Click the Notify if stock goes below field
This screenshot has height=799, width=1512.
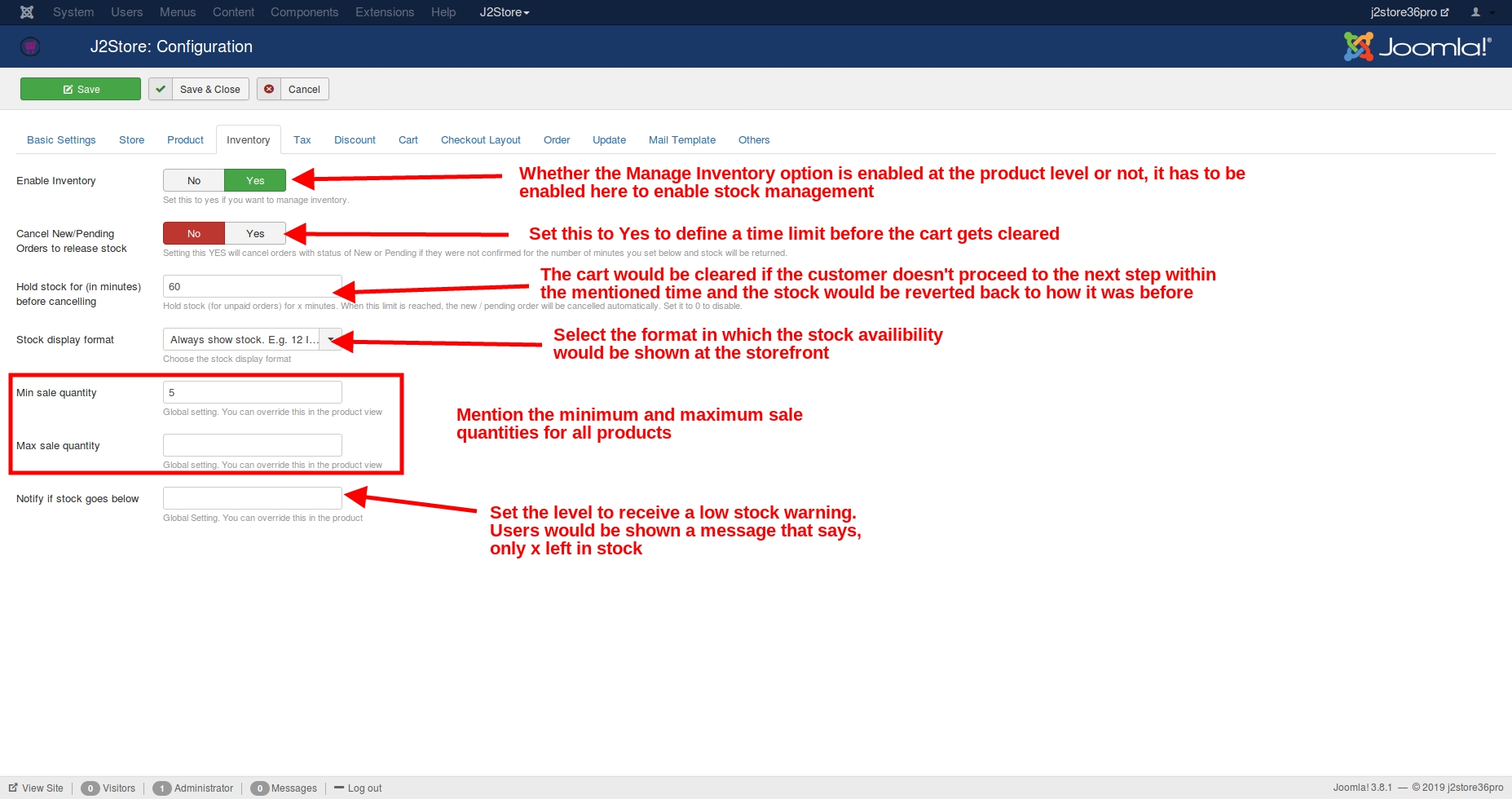tap(253, 498)
